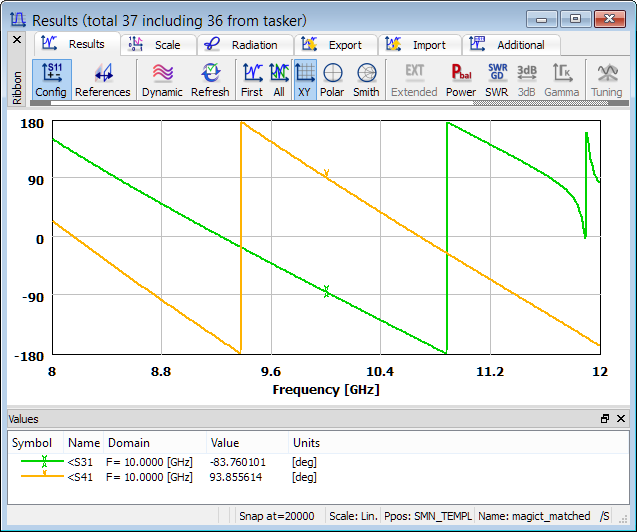The height and width of the screenshot is (532, 637).
Task: Click the References icon
Action: pyautogui.click(x=103, y=80)
